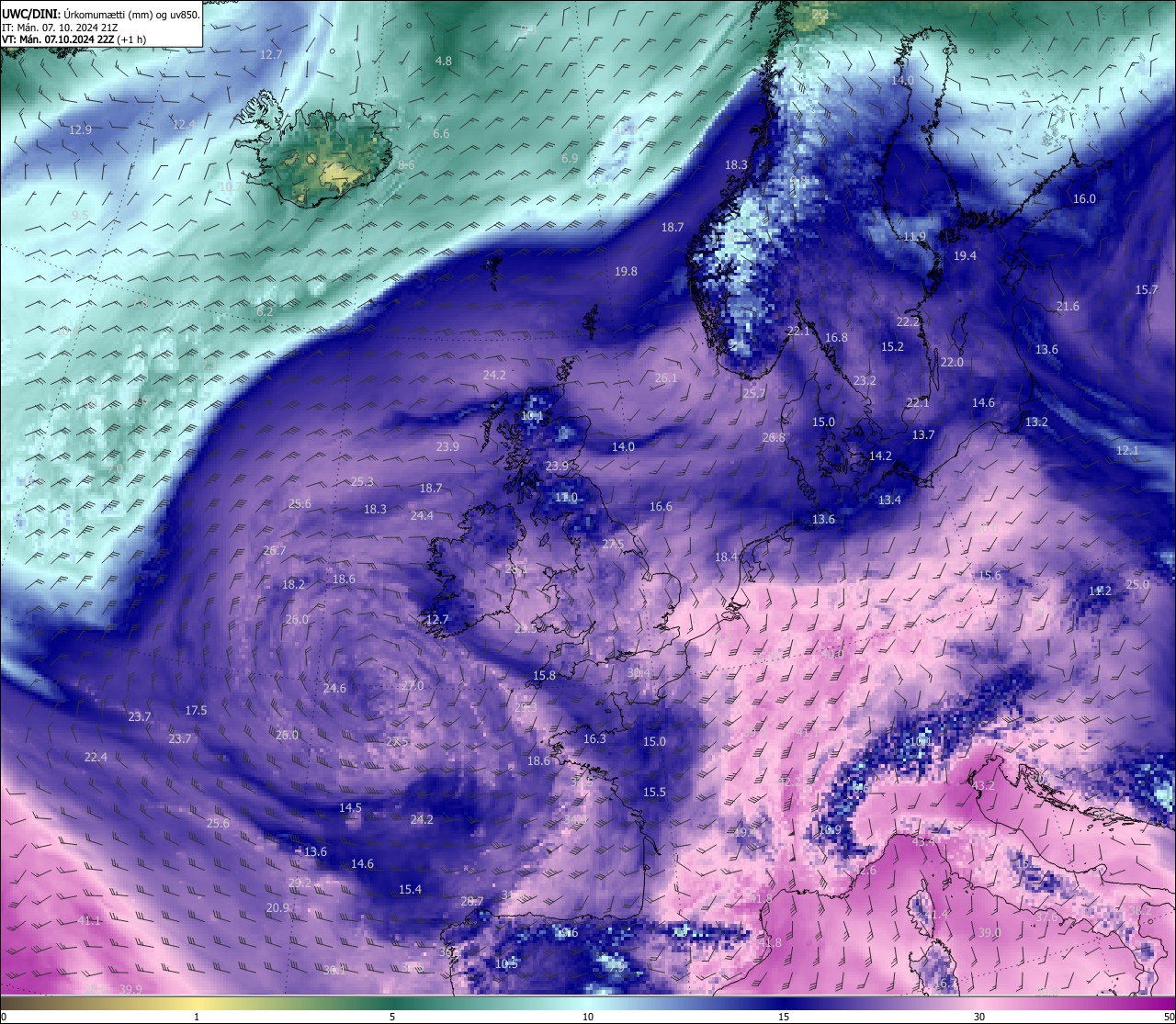Click the value 23.2 on the map
This screenshot has width=1176, height=1024.
(865, 381)
